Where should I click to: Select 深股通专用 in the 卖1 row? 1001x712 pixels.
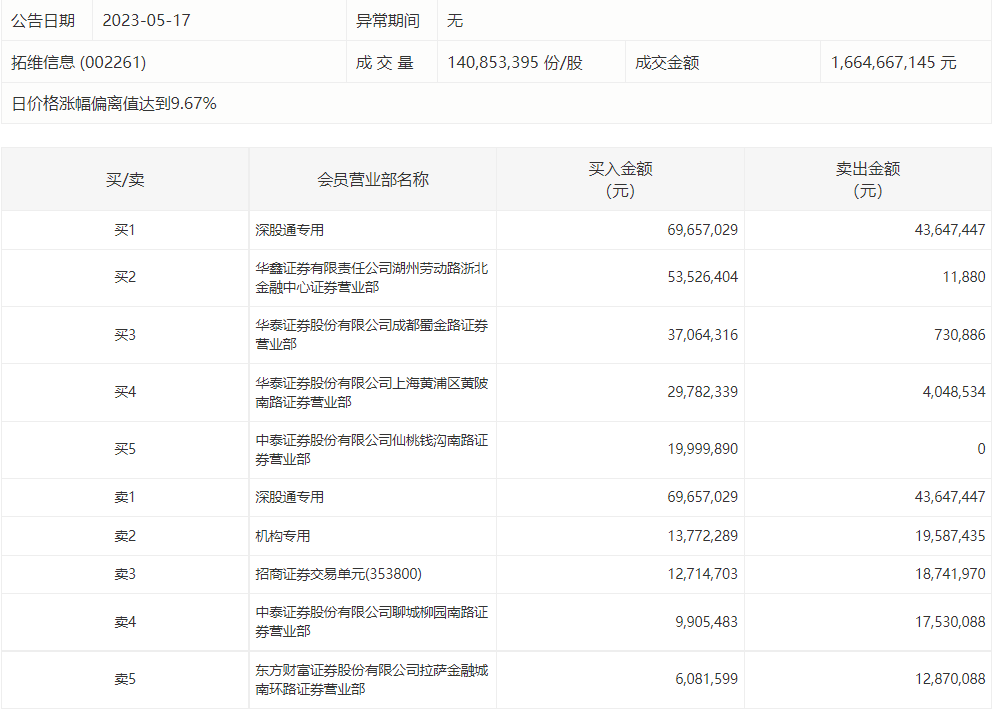pyautogui.click(x=290, y=497)
